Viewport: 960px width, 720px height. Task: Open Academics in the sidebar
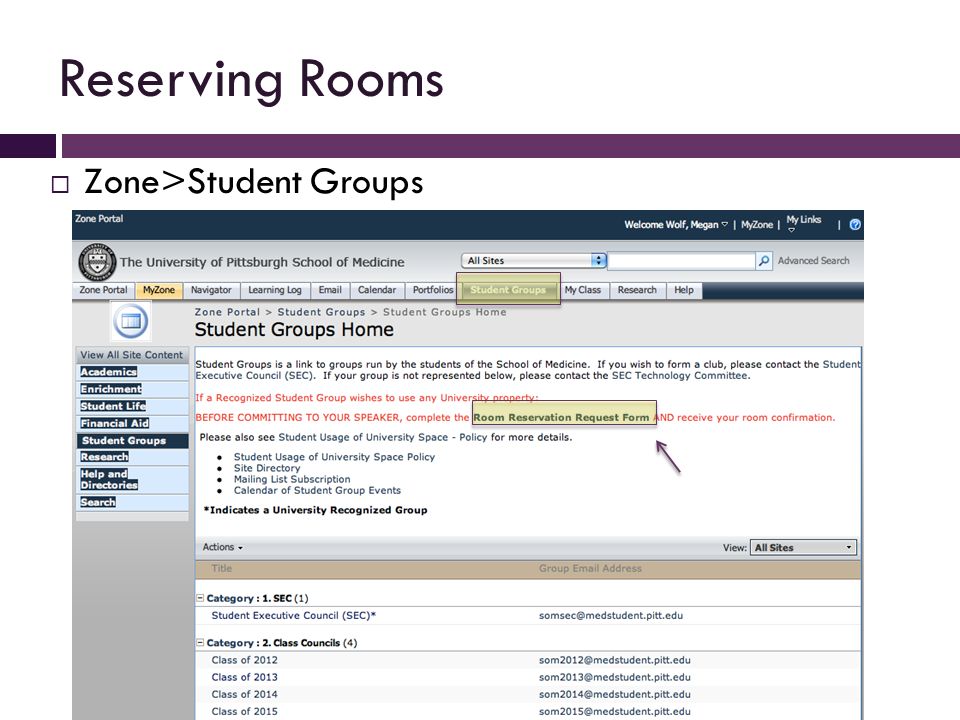point(108,372)
